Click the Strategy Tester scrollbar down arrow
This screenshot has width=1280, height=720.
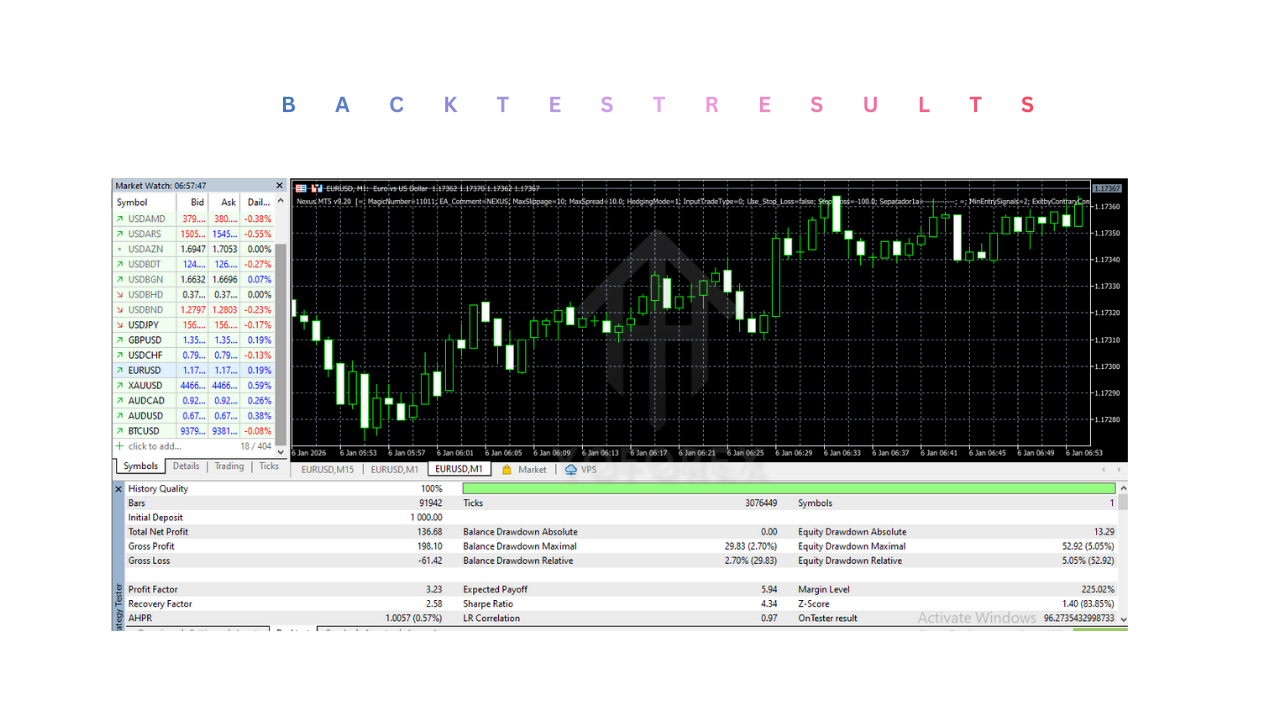coord(1124,620)
